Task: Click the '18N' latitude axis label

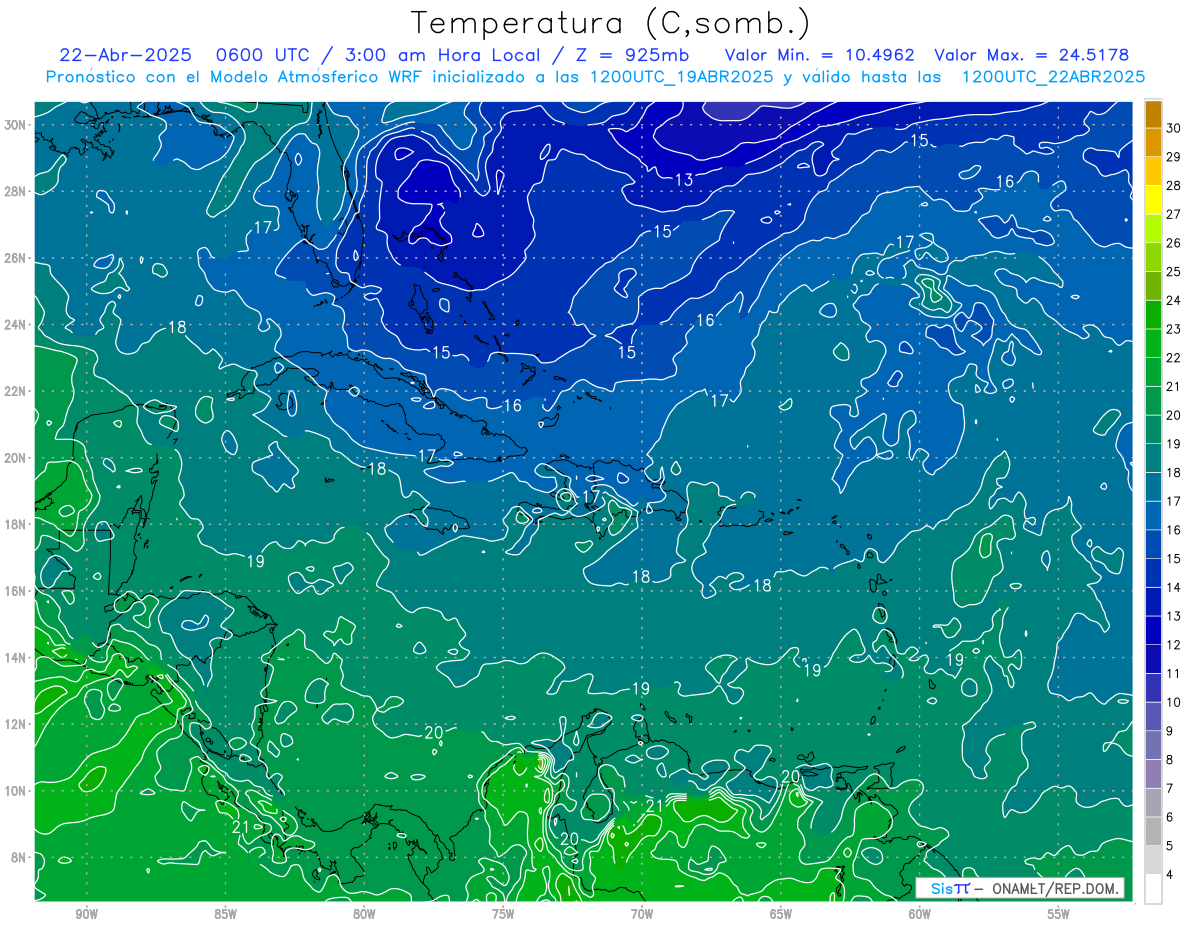Action: pos(17,524)
